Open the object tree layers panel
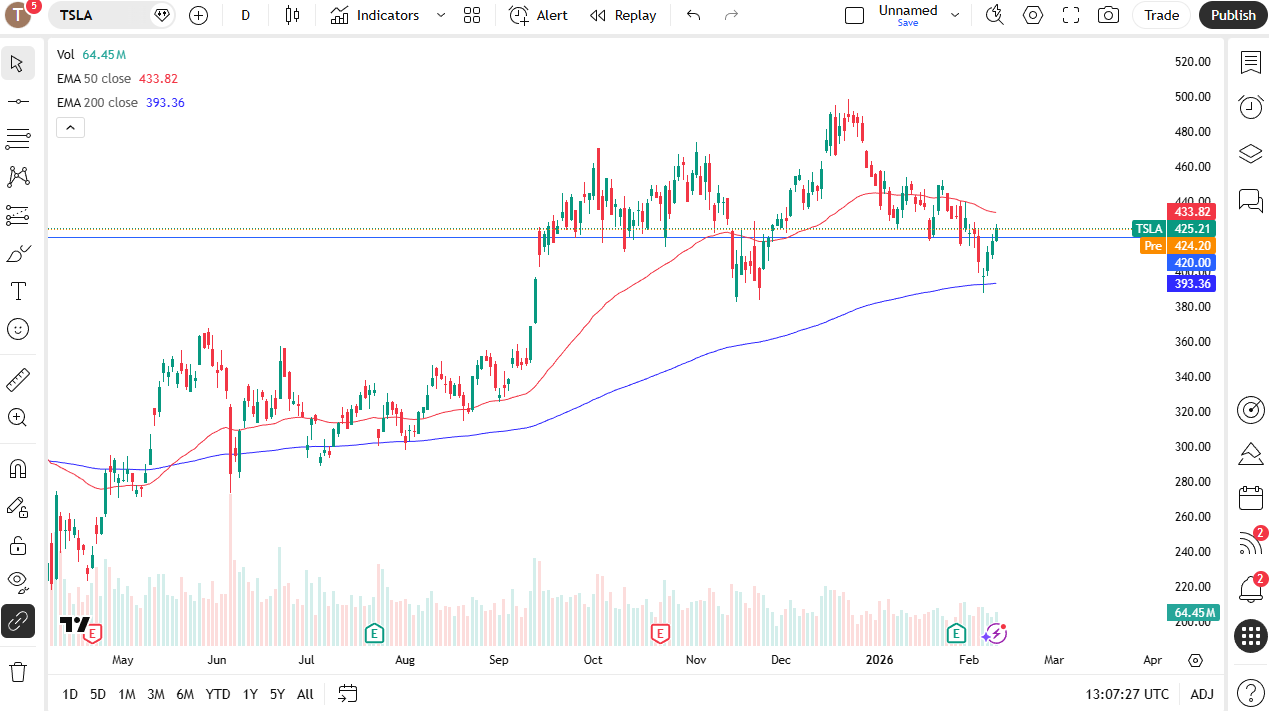 (1250, 153)
